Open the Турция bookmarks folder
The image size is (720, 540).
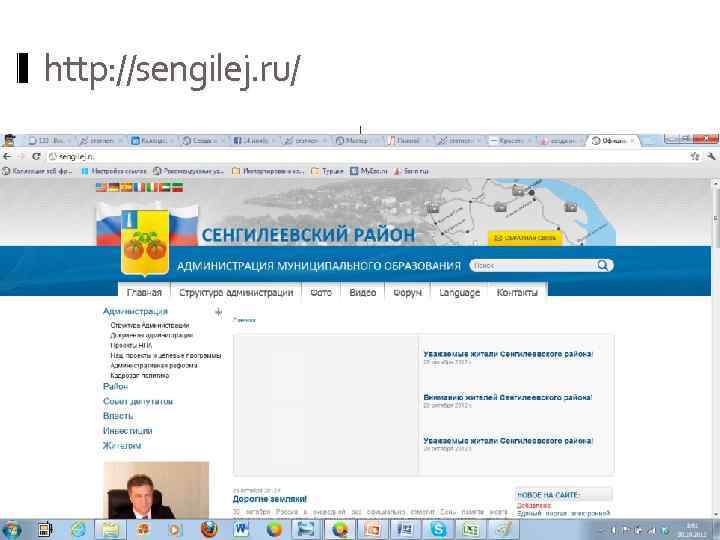pyautogui.click(x=327, y=171)
